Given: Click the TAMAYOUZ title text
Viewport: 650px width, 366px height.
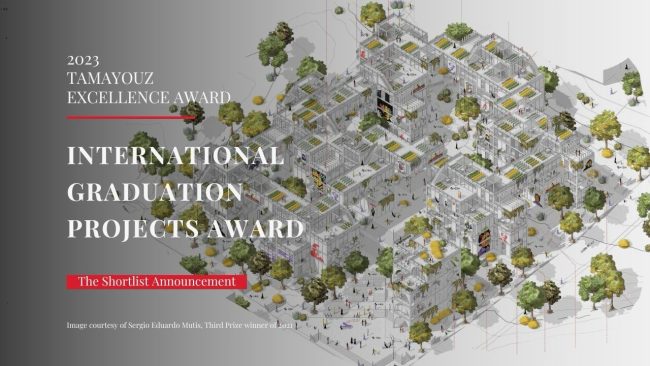Looking at the screenshot, I should click(x=110, y=78).
